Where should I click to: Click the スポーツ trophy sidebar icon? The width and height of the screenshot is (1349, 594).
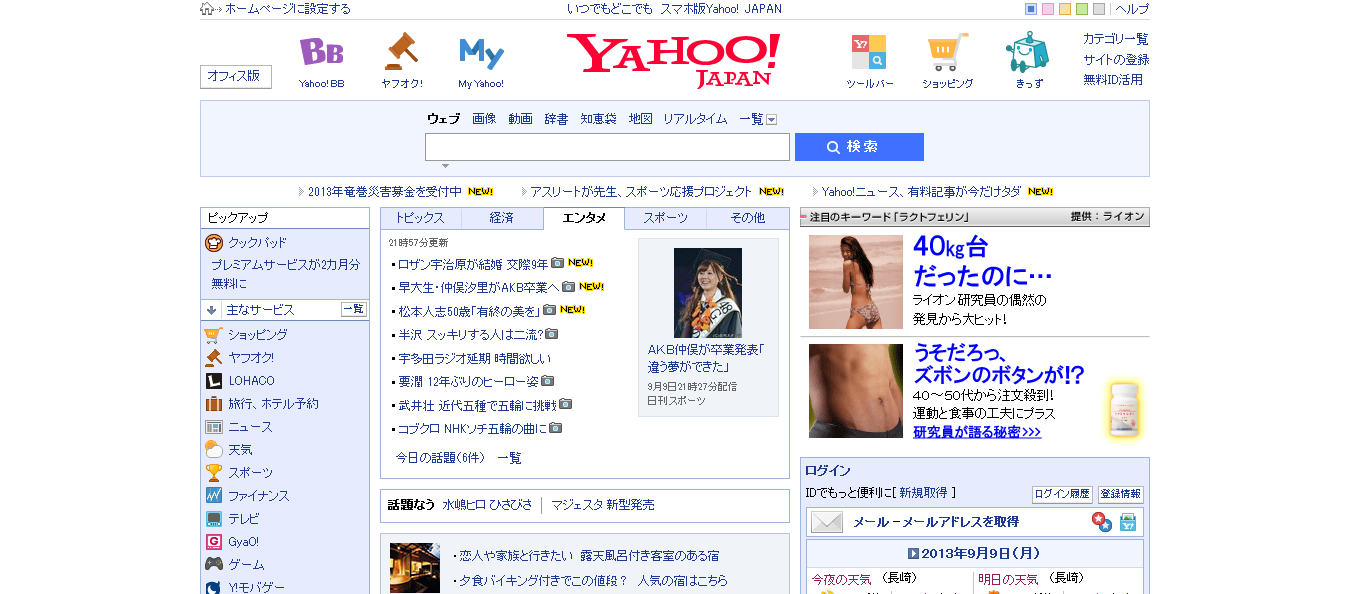click(x=213, y=473)
